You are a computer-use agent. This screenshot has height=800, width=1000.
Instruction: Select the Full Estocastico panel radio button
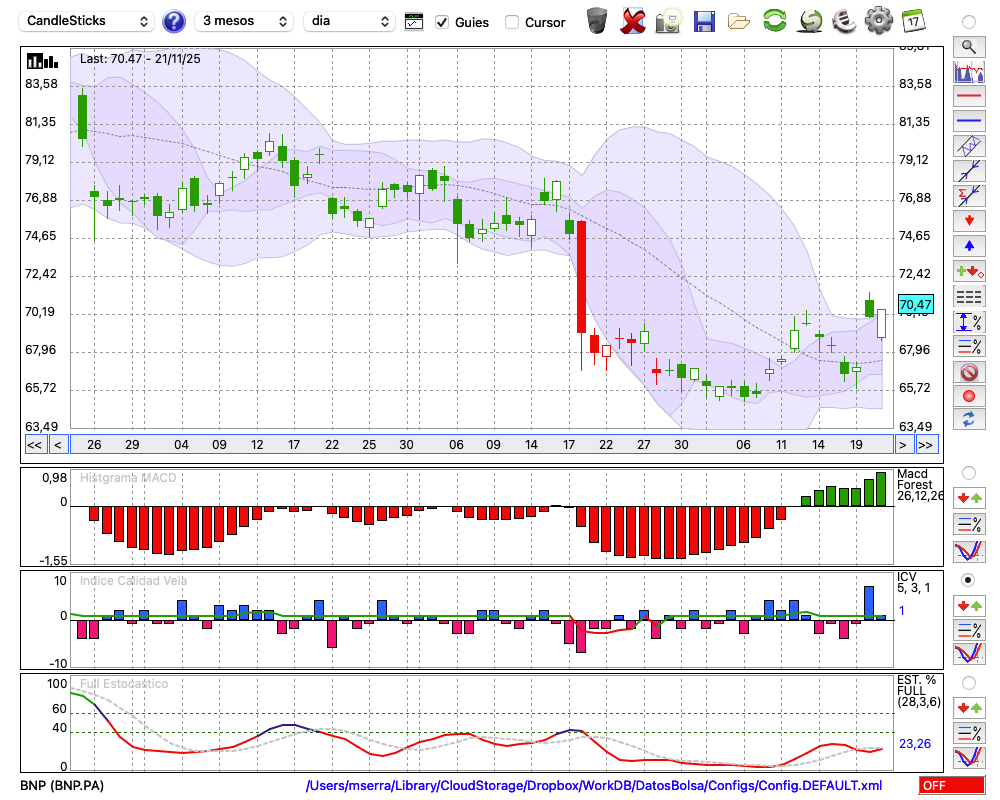click(969, 683)
